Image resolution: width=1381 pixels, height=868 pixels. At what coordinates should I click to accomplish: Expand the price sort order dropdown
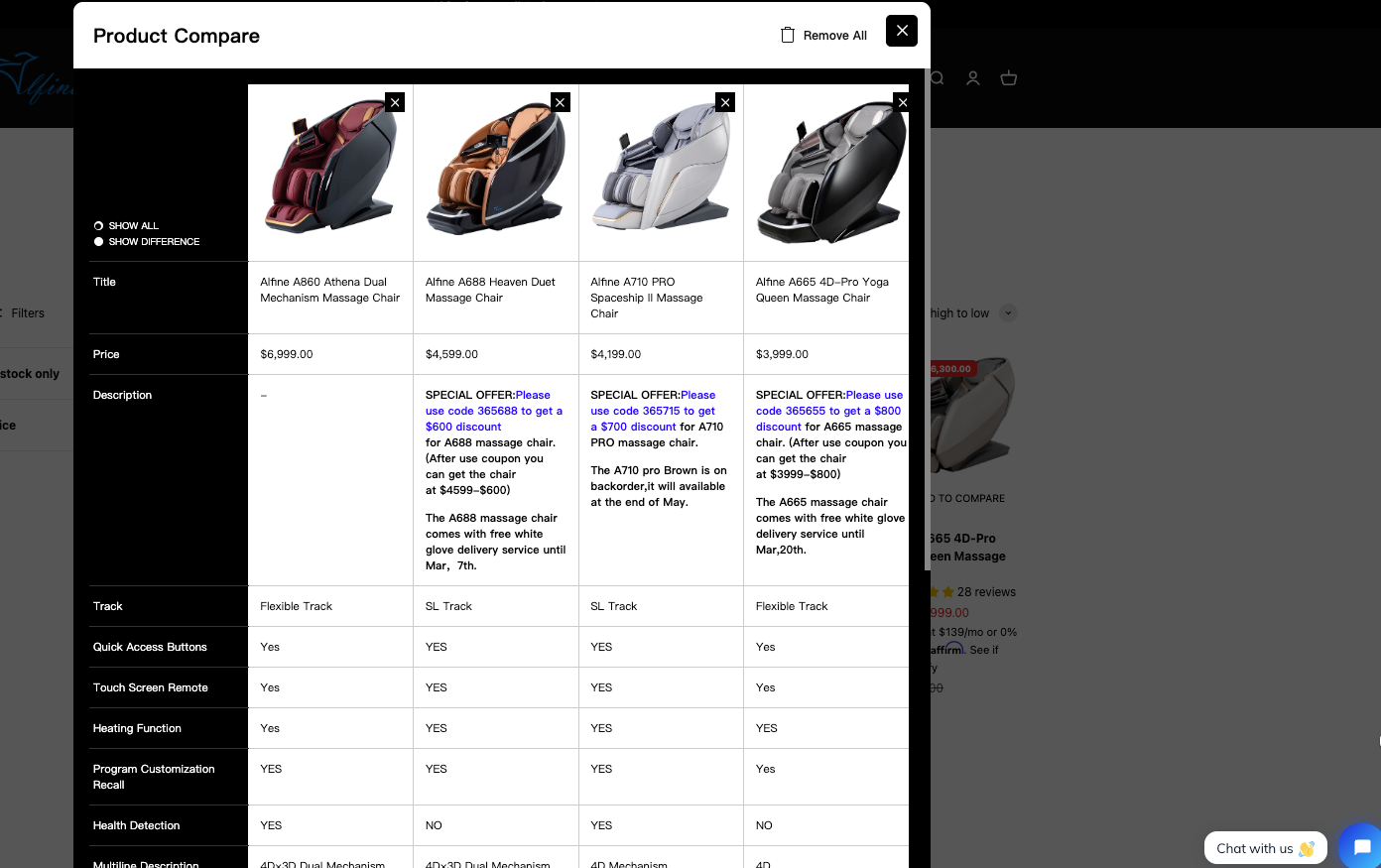click(x=1008, y=313)
